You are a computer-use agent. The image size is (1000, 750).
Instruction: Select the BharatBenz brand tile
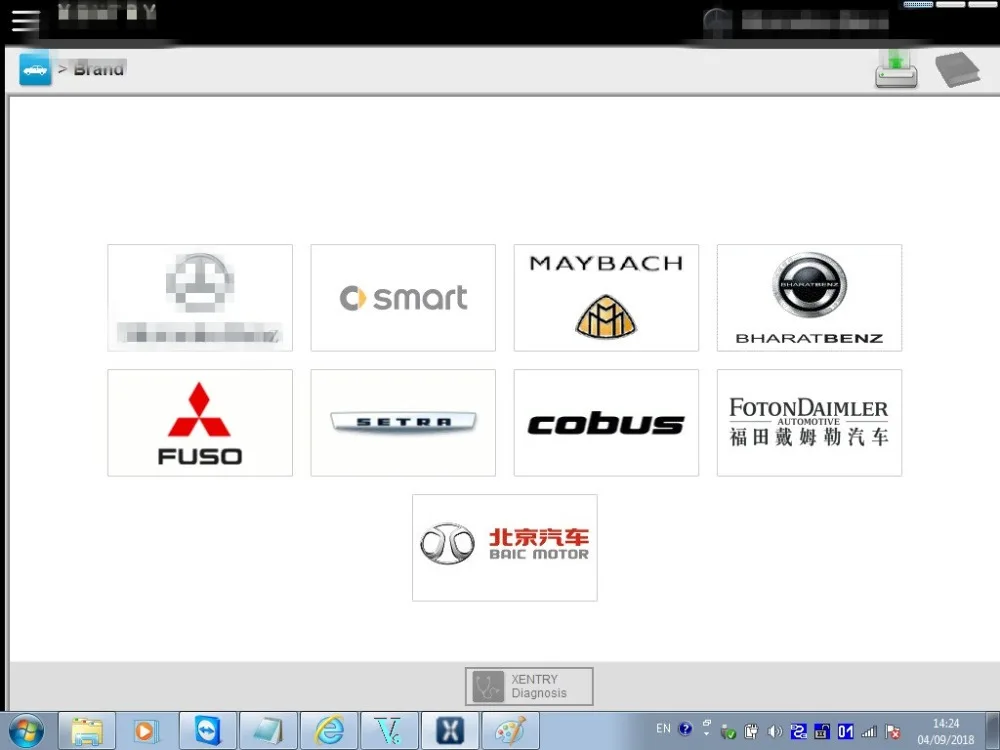(809, 298)
